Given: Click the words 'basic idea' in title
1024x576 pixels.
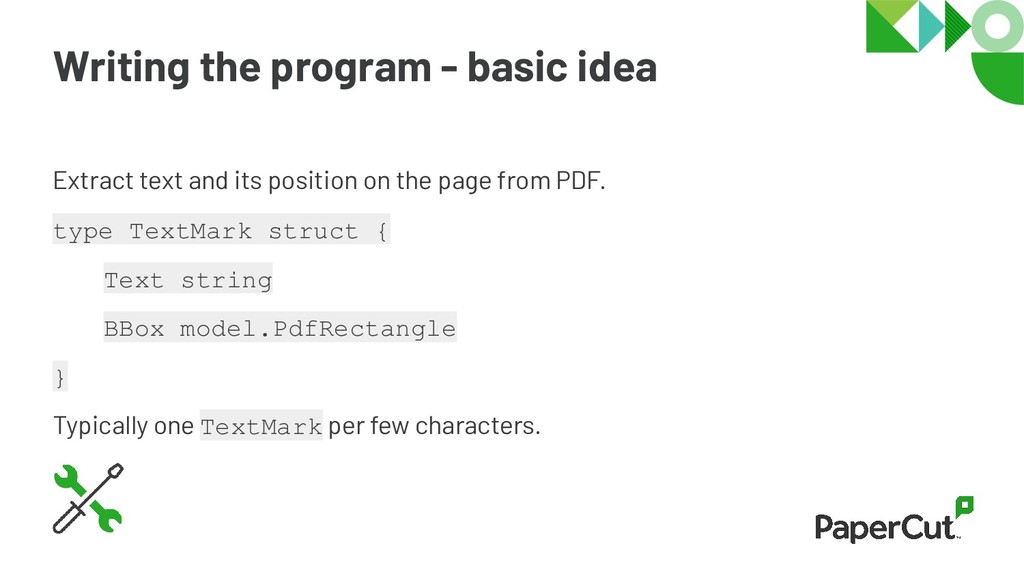Looking at the screenshot, I should click(x=562, y=67).
